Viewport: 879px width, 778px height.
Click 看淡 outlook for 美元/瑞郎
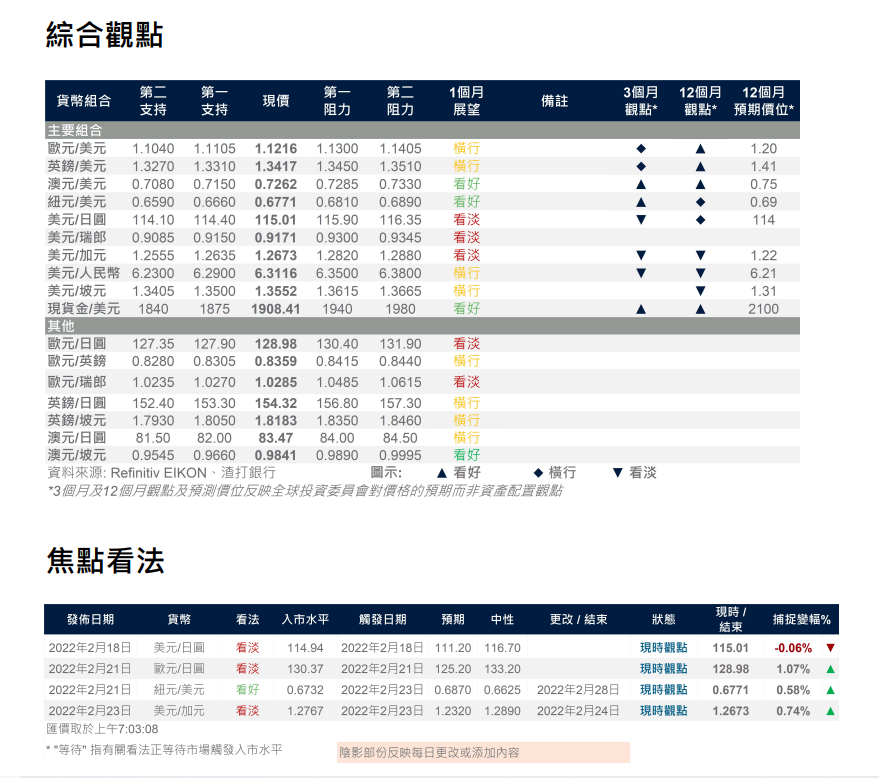coord(466,237)
